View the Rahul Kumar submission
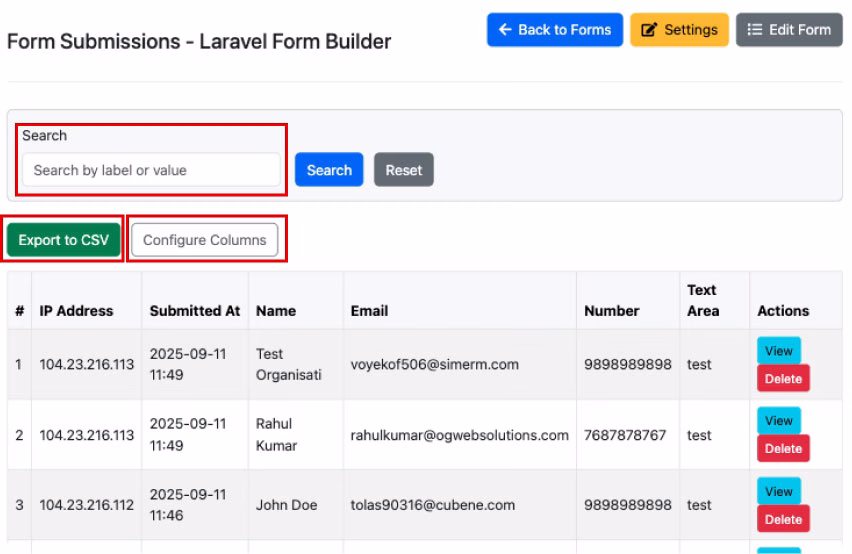This screenshot has width=852, height=554. point(779,421)
